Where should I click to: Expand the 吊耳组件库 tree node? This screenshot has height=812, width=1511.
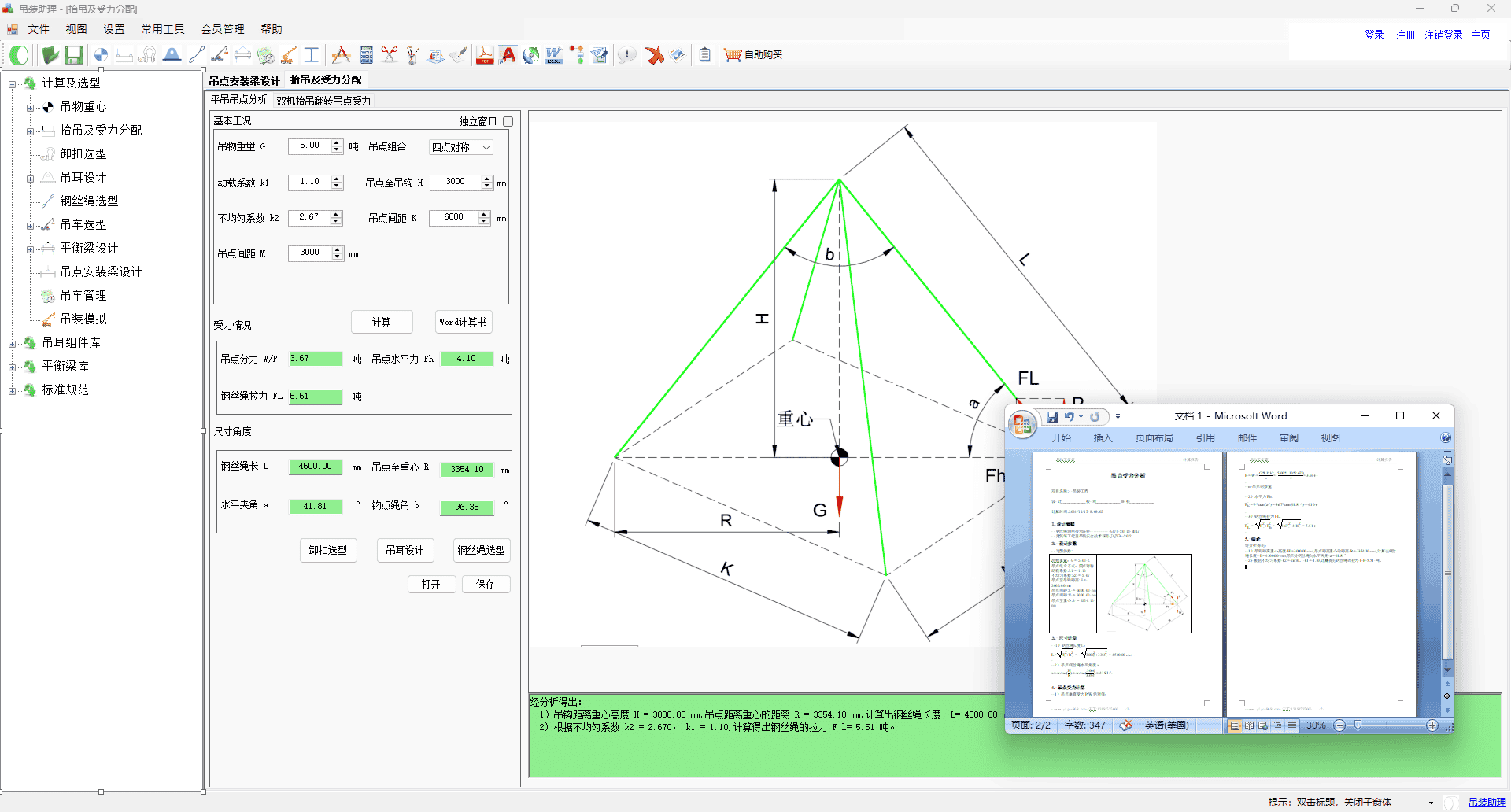tap(13, 344)
